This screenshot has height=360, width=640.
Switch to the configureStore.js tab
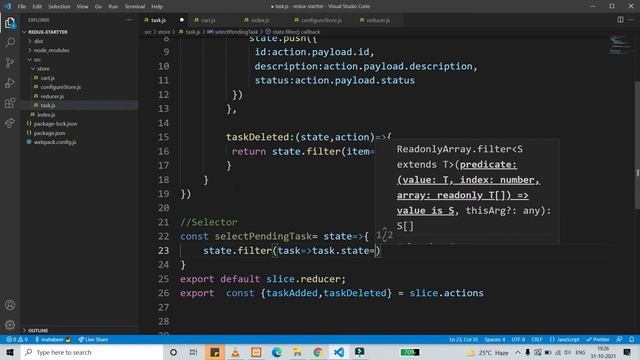[322, 20]
